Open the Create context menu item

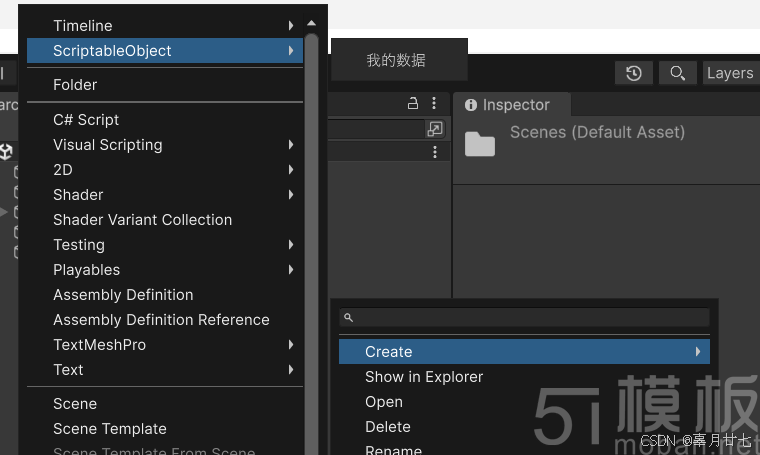[x=524, y=351]
